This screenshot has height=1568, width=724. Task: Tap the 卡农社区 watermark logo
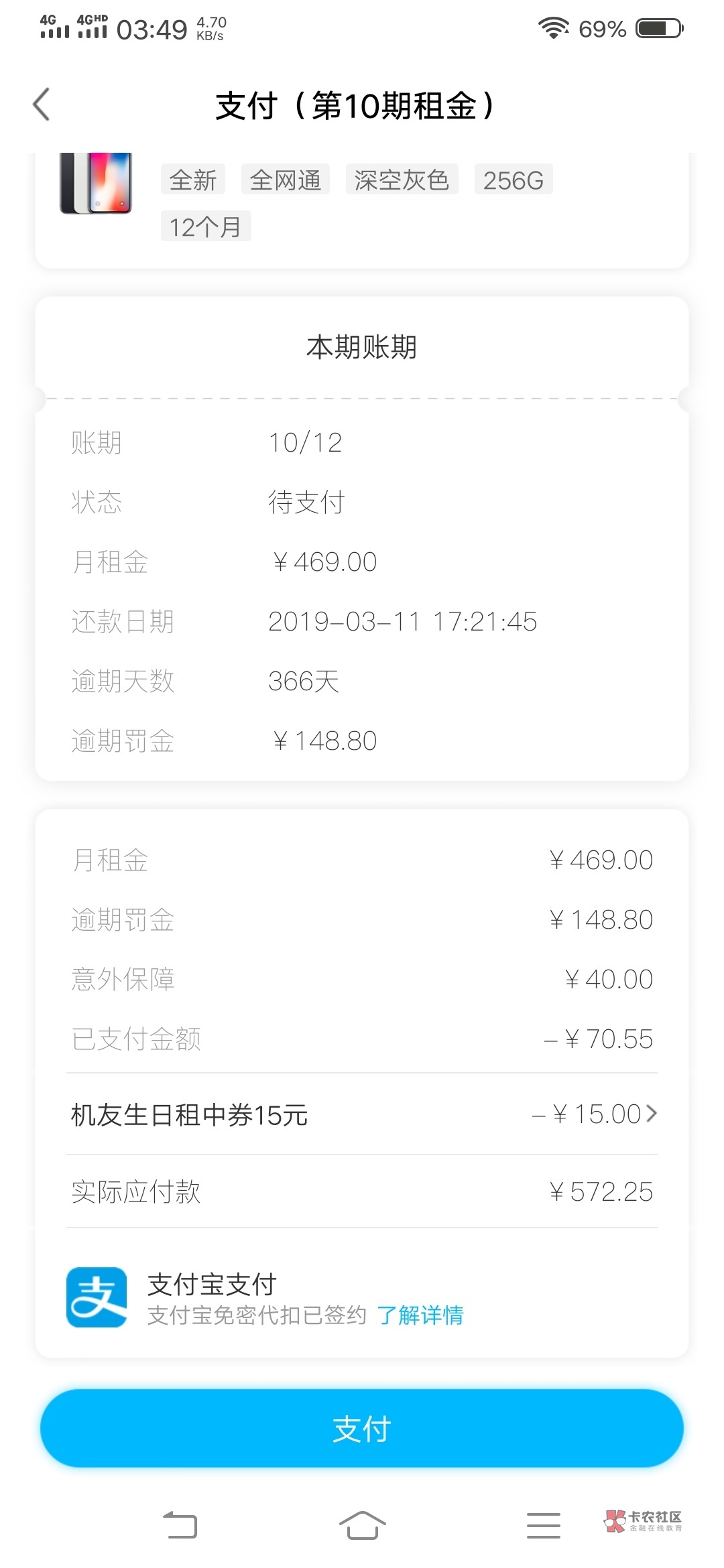(x=643, y=1521)
